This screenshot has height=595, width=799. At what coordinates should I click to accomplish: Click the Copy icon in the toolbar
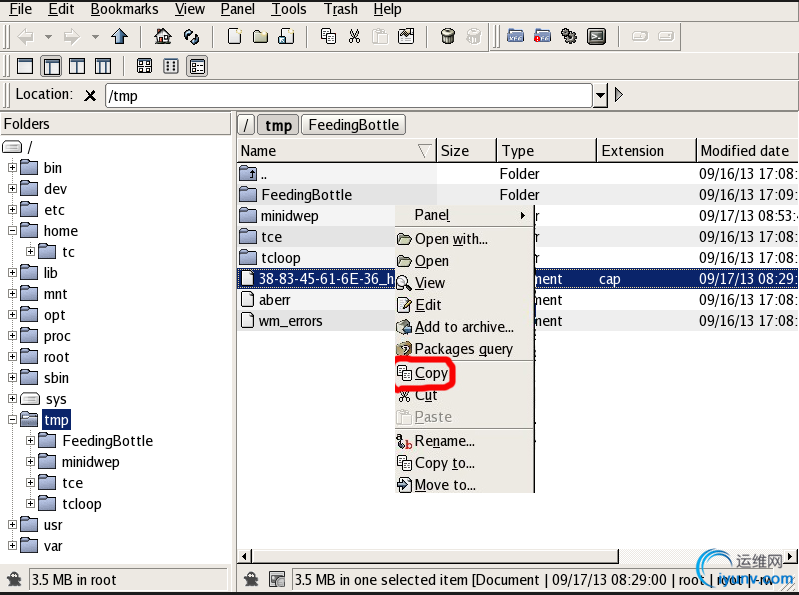click(x=328, y=37)
